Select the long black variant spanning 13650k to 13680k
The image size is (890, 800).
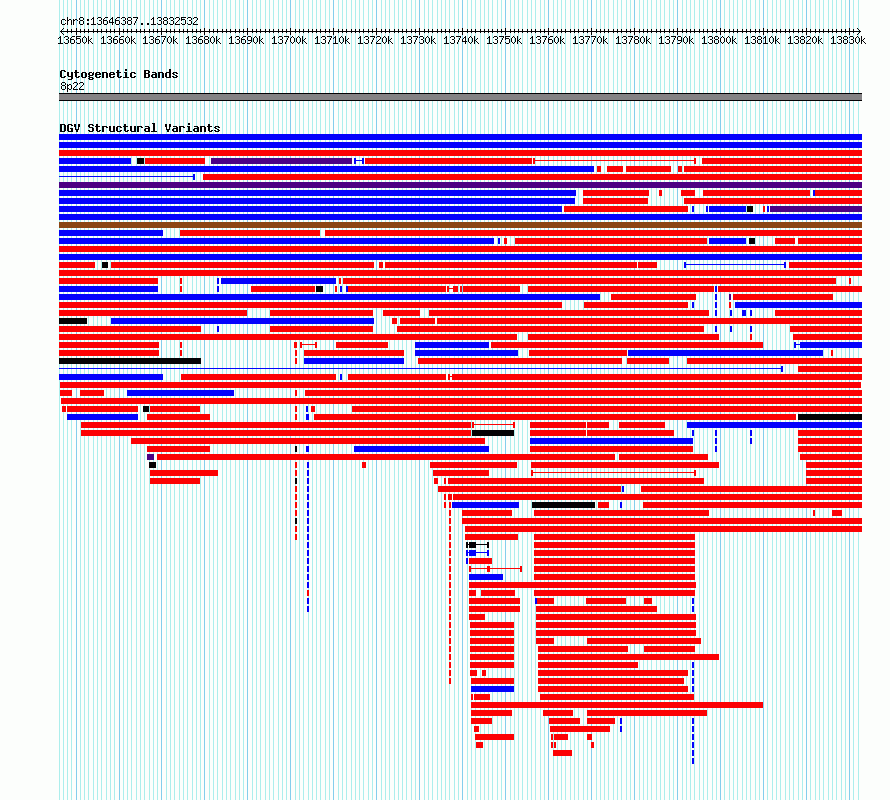pyautogui.click(x=130, y=361)
